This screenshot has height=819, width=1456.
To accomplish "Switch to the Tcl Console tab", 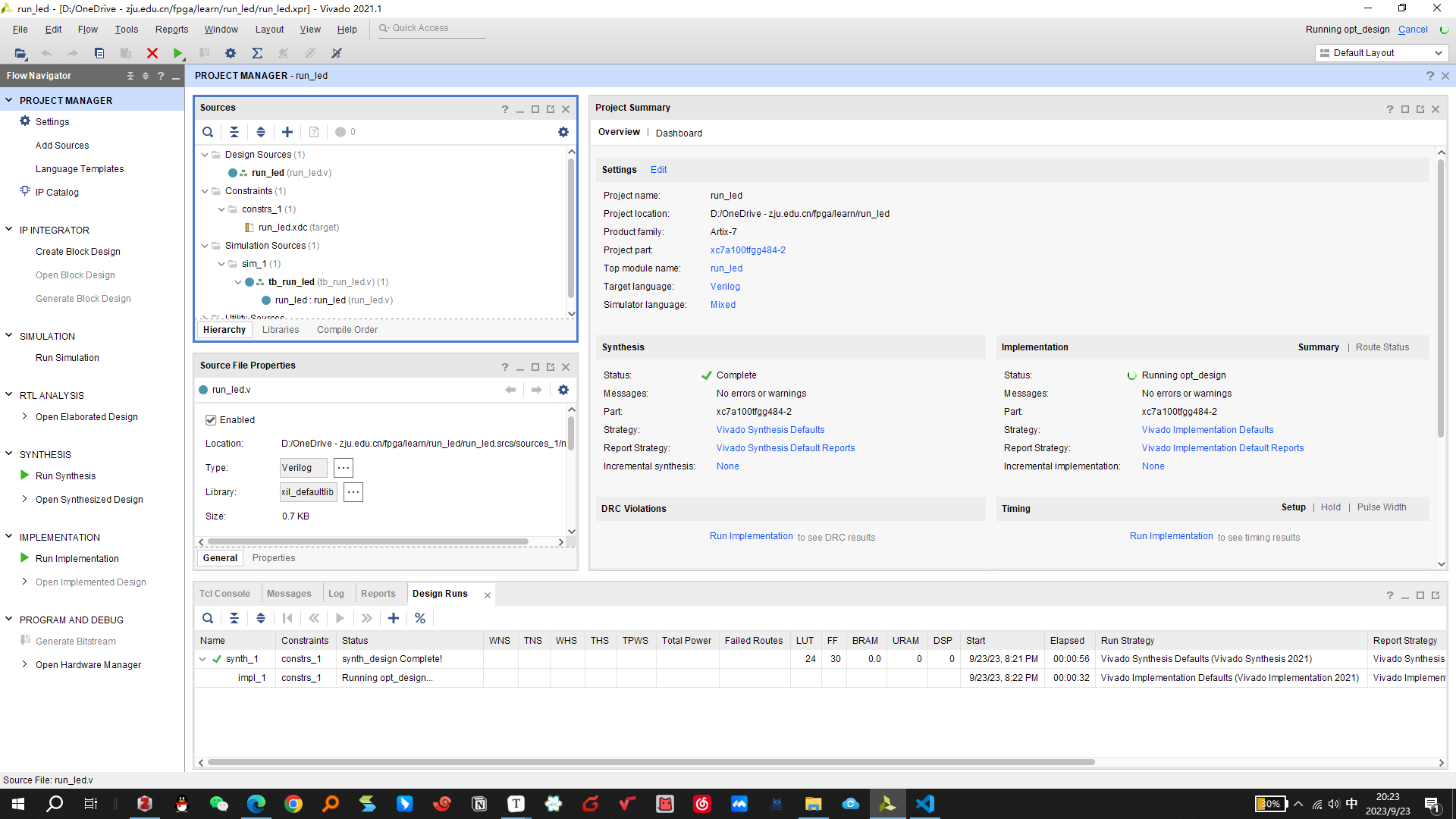I will coord(224,593).
